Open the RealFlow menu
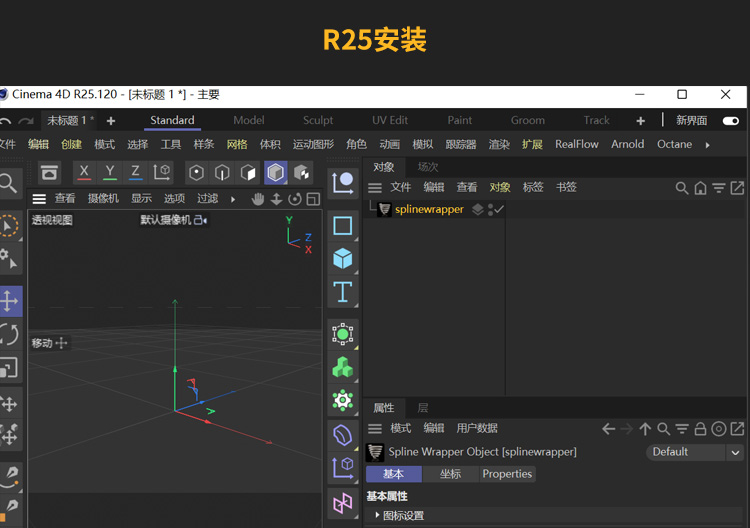The height and width of the screenshot is (528, 750). (576, 144)
